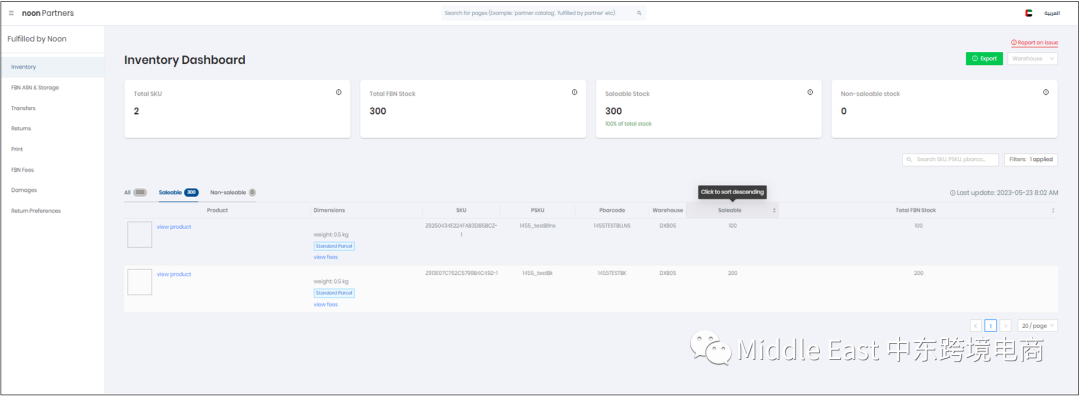Open the hamburger menu beside noon Partners

(x=11, y=13)
